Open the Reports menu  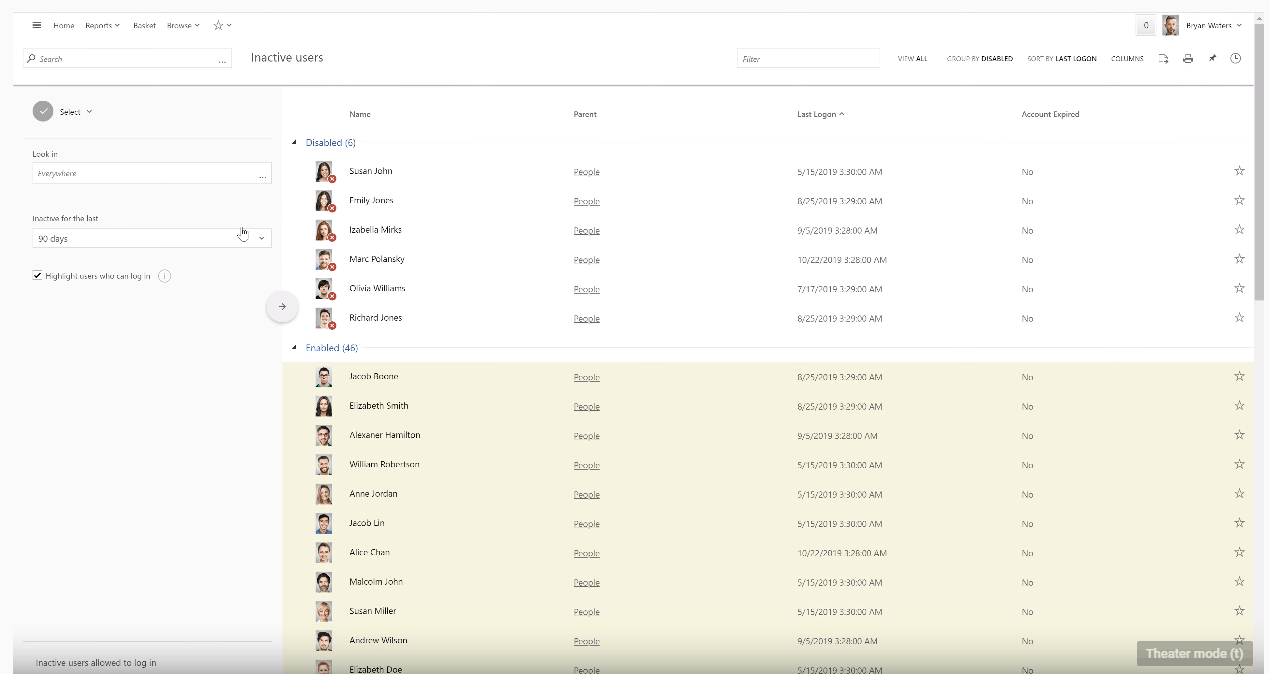102,25
